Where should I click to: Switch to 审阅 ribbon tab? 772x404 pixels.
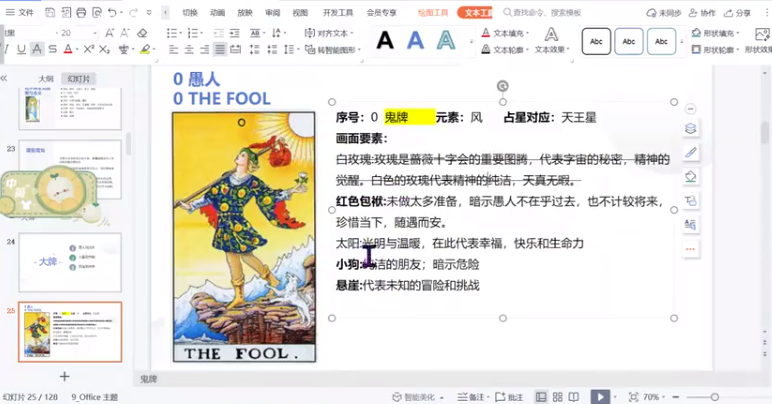(272, 12)
